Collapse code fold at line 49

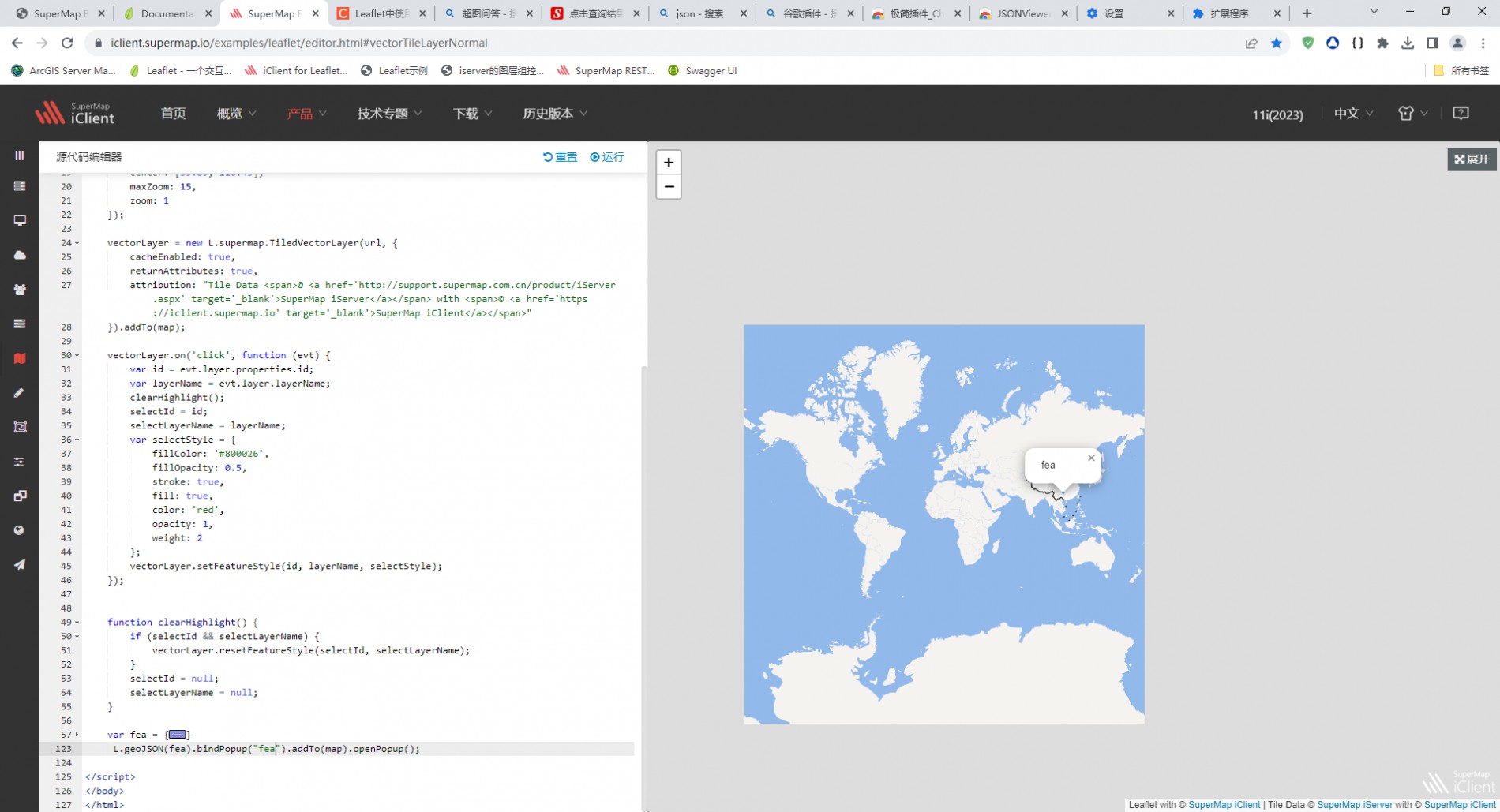pos(77,623)
